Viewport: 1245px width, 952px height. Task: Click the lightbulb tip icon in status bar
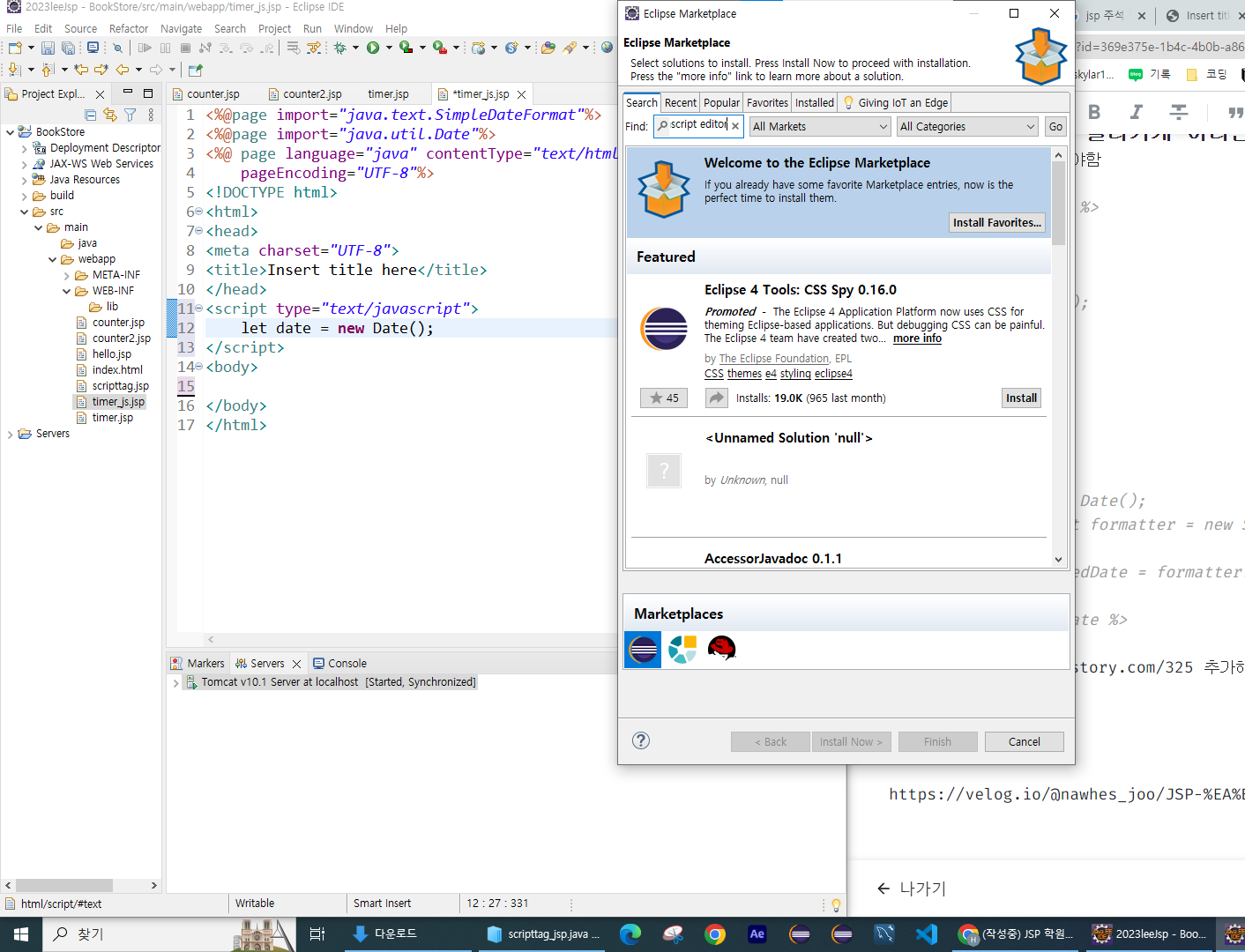click(836, 904)
